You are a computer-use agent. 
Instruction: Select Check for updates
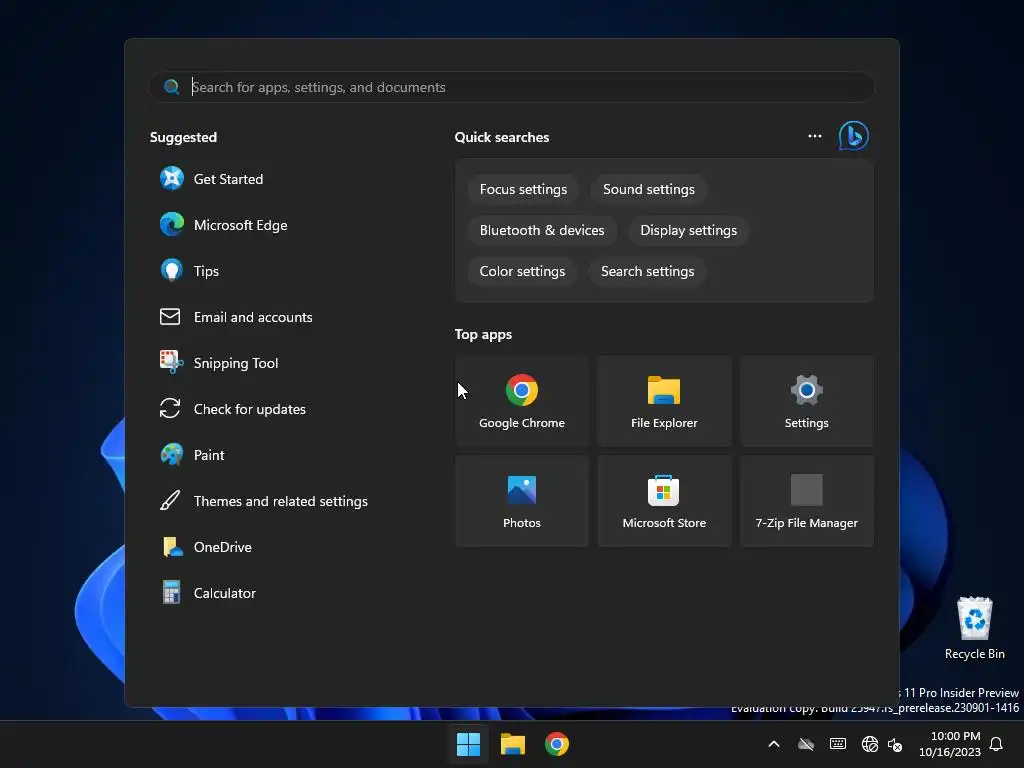[x=233, y=409]
